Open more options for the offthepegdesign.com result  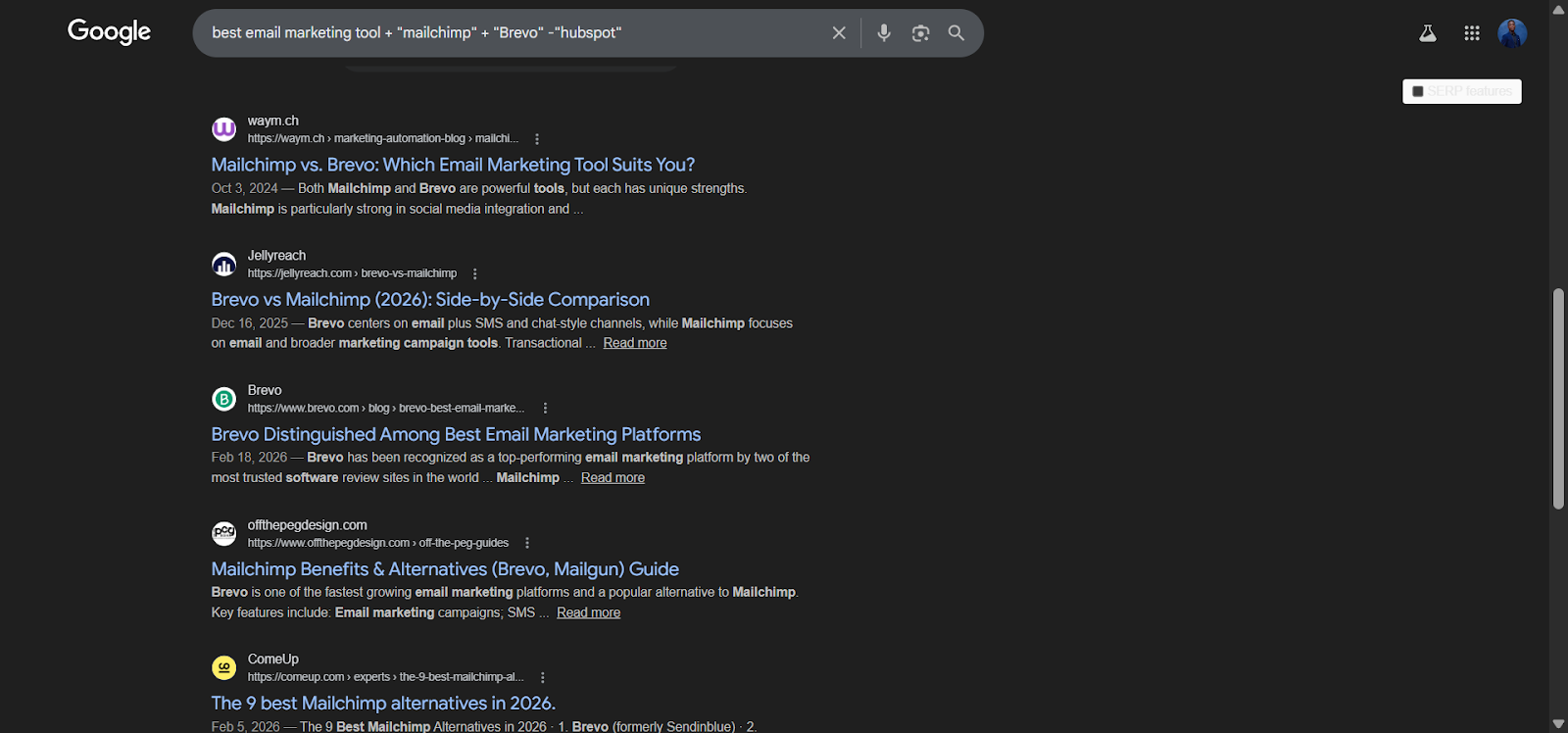(x=527, y=543)
